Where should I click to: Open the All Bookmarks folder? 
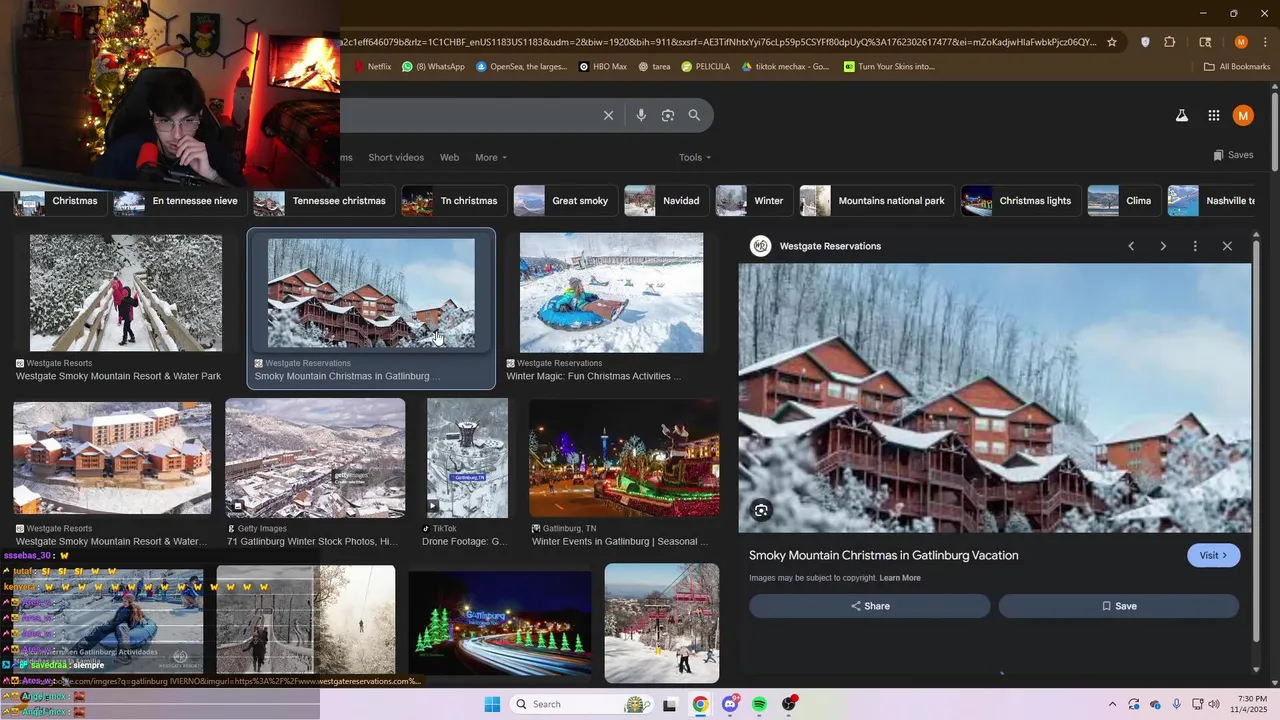coord(1237,67)
